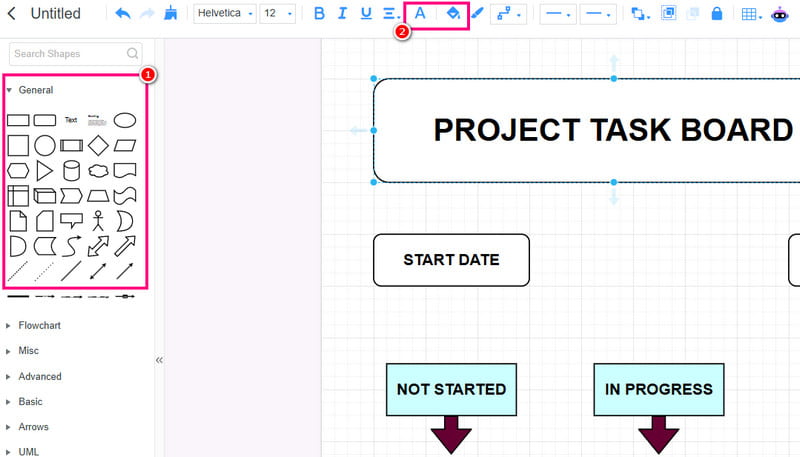
Task: Select the IN PROGRESS box
Action: click(x=659, y=390)
